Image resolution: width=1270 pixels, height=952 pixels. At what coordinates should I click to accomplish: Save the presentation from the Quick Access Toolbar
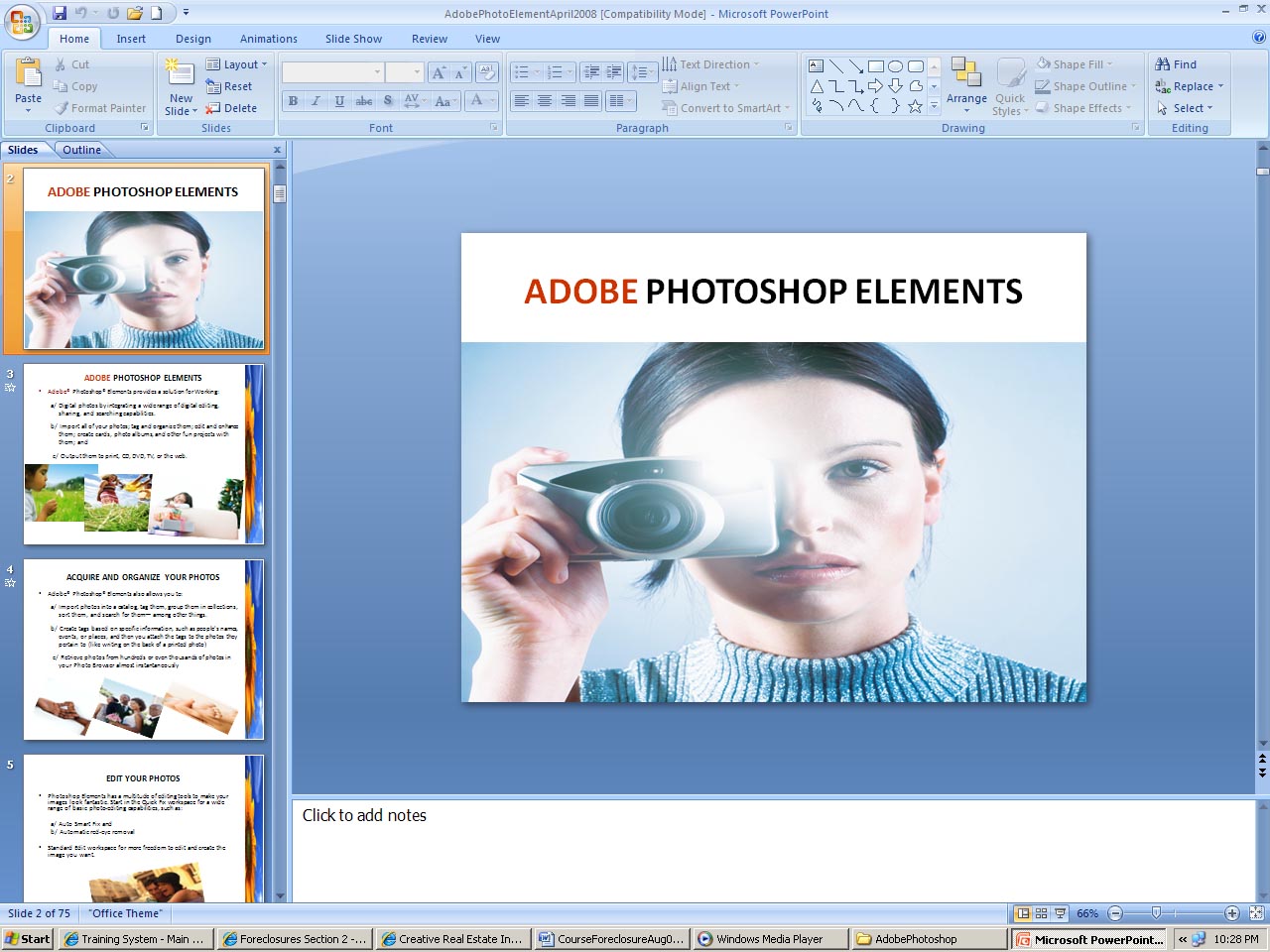pyautogui.click(x=60, y=13)
